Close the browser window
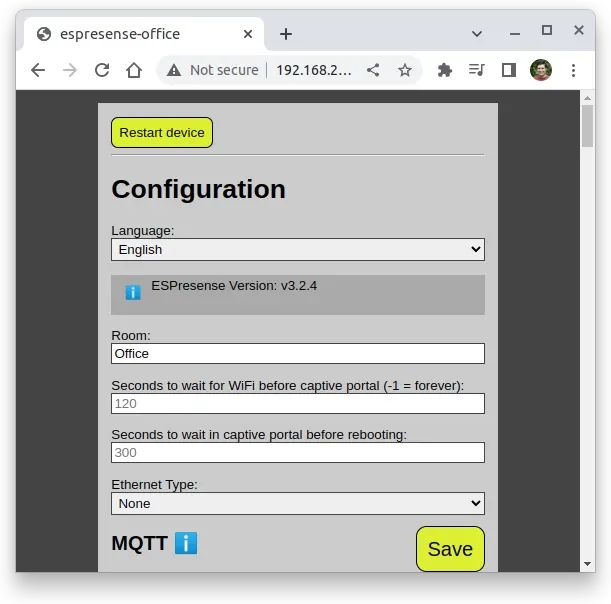This screenshot has width=611, height=604. coord(579,30)
